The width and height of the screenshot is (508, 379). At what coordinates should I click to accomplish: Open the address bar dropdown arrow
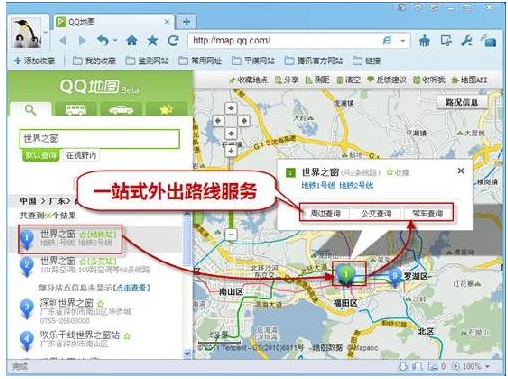(x=403, y=41)
